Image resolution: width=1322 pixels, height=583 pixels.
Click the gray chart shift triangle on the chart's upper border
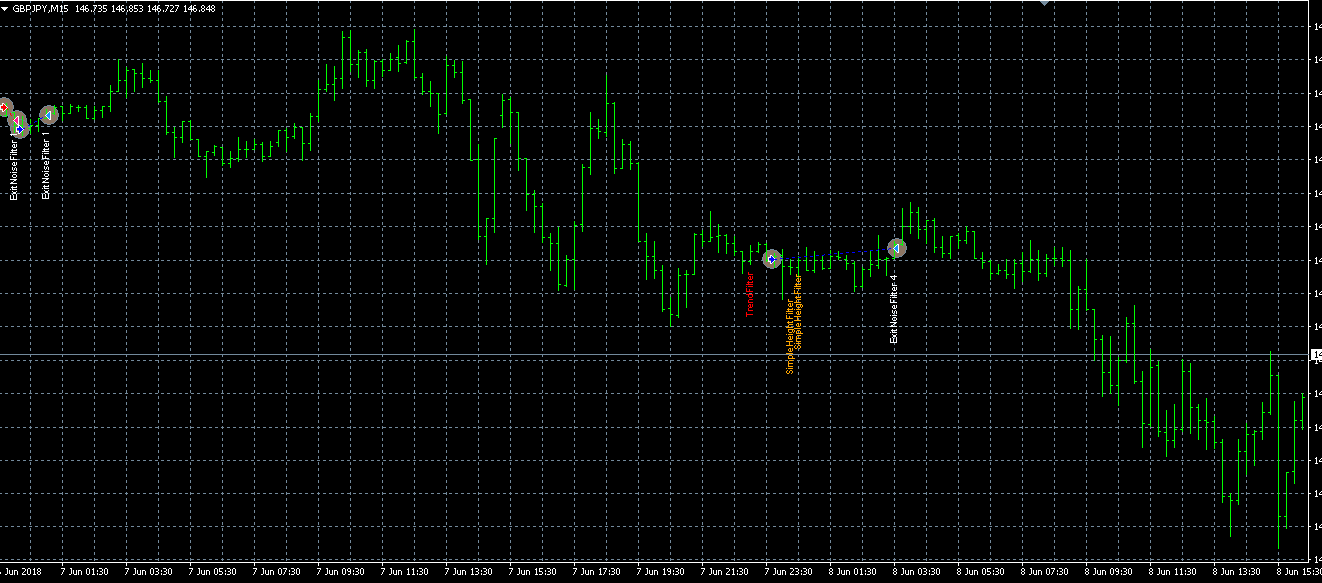click(x=1045, y=3)
